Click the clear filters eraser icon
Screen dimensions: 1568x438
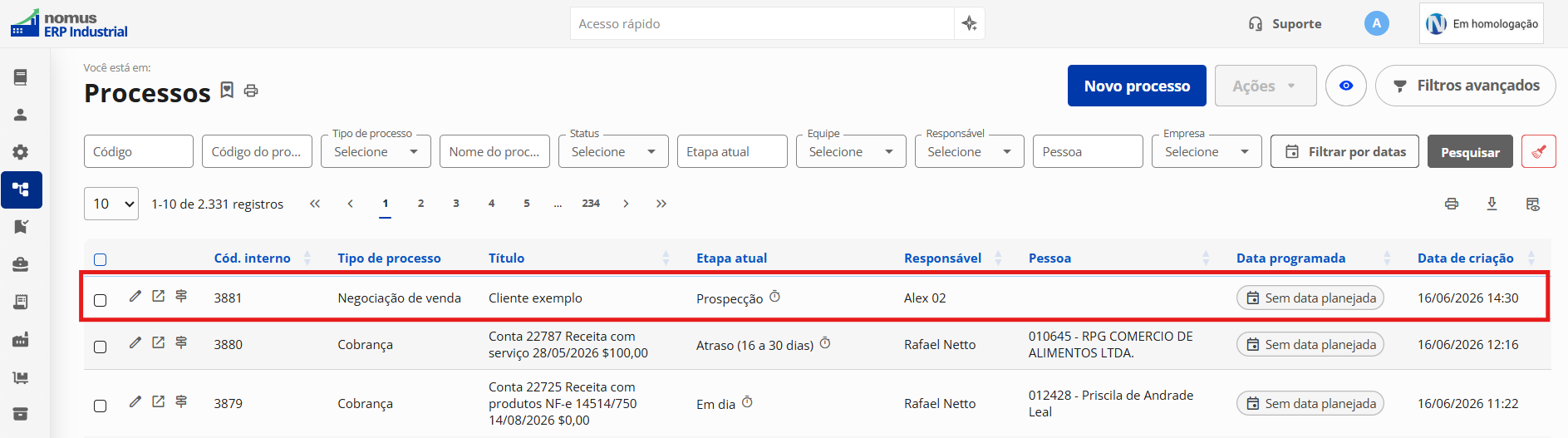coord(1538,151)
